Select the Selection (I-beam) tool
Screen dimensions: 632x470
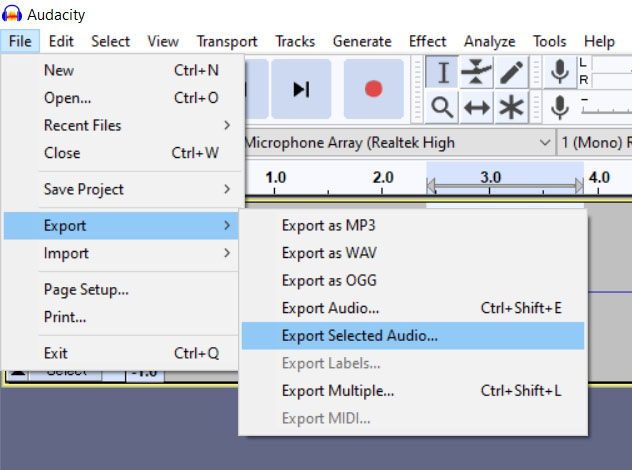[x=442, y=73]
